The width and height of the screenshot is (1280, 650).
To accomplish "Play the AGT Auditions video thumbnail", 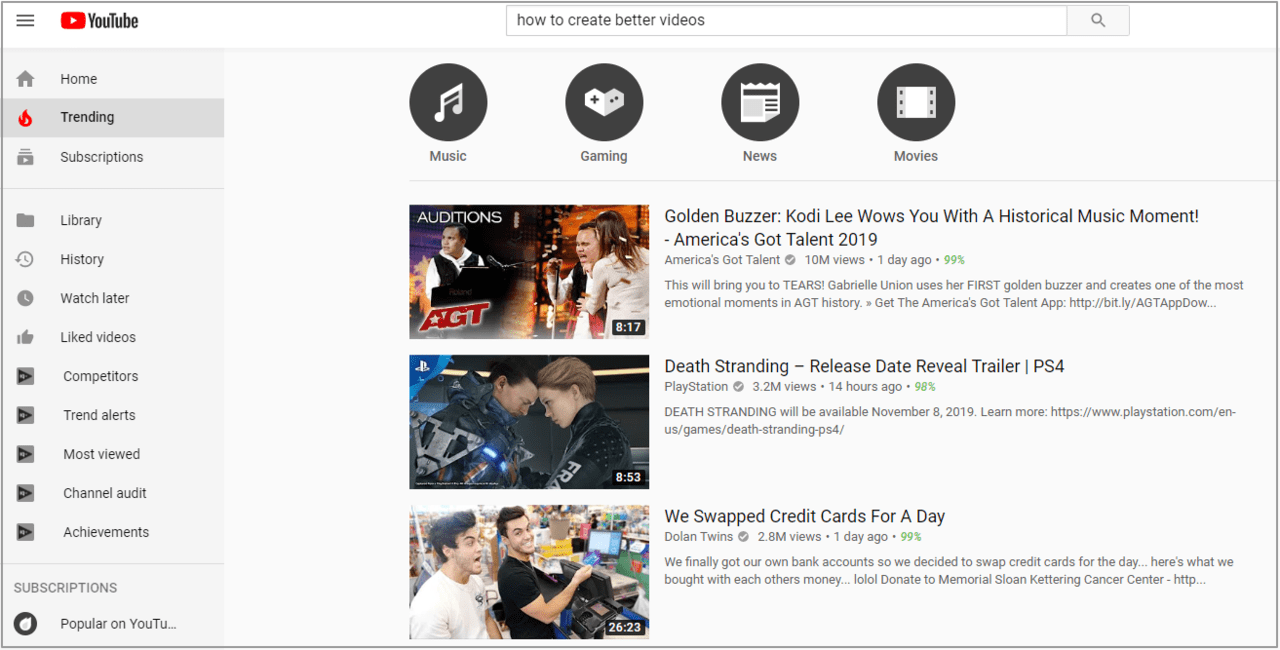I will (529, 272).
